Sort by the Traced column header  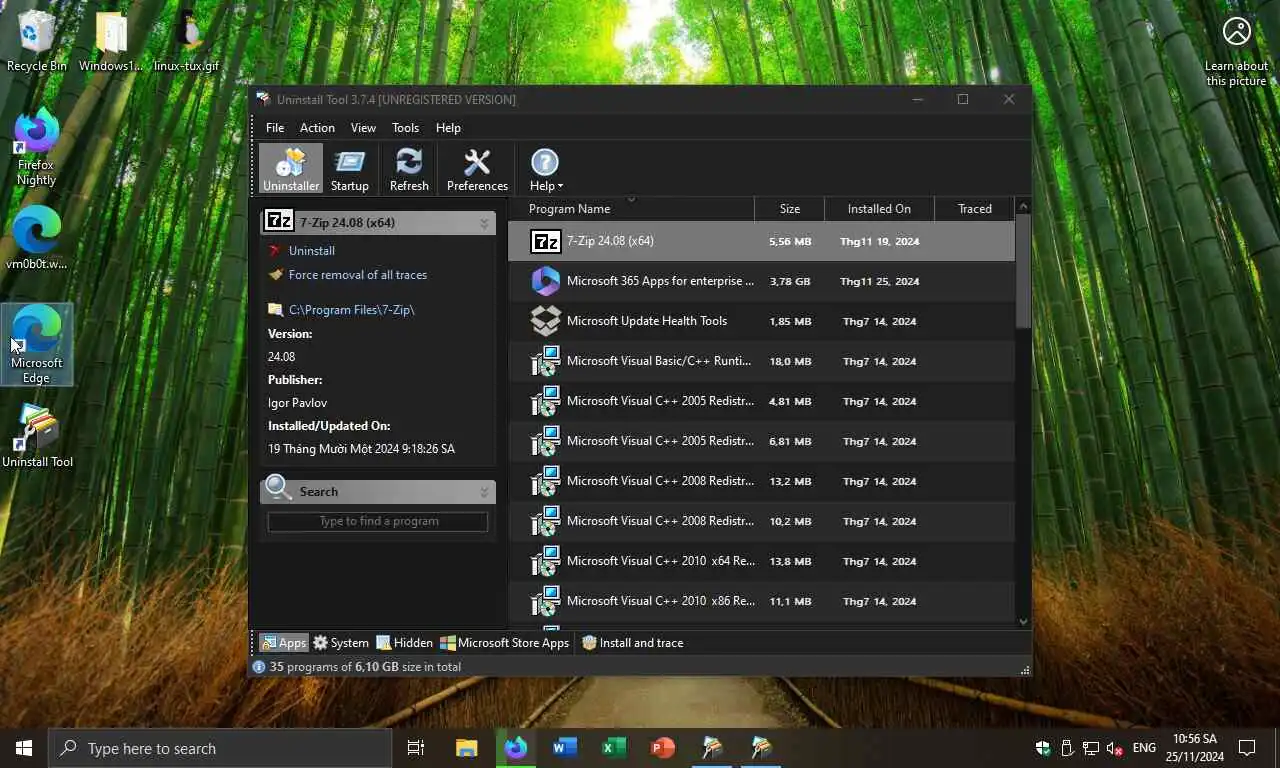975,209
